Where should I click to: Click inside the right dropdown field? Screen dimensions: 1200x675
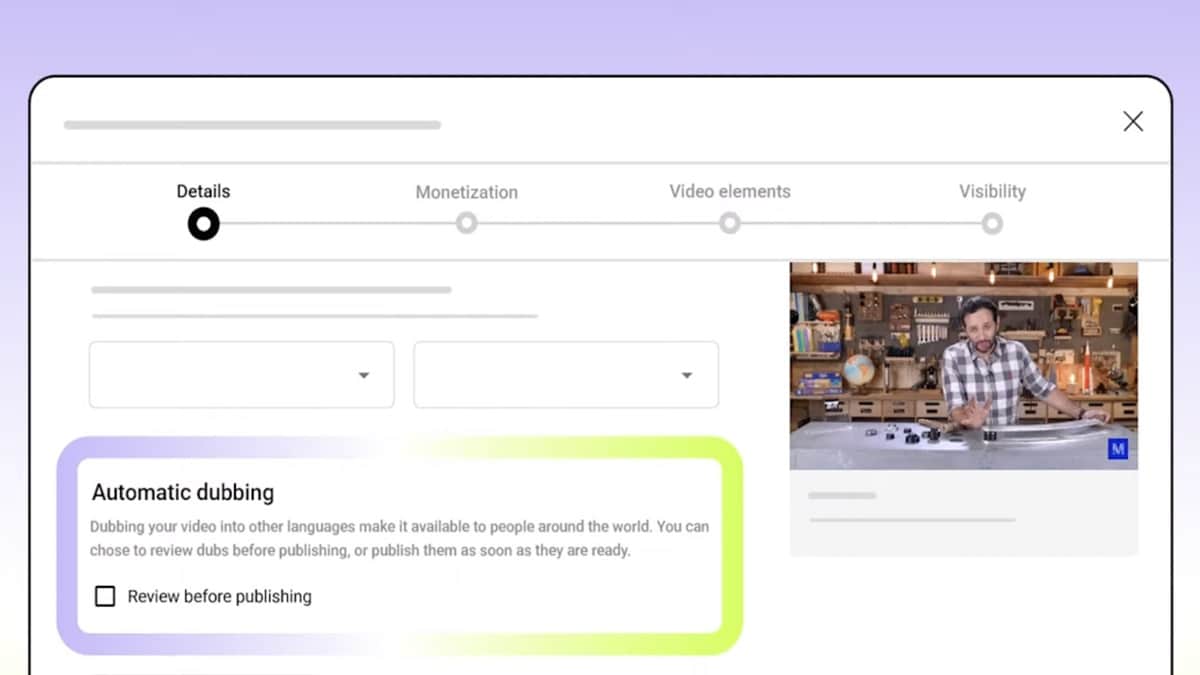point(545,375)
